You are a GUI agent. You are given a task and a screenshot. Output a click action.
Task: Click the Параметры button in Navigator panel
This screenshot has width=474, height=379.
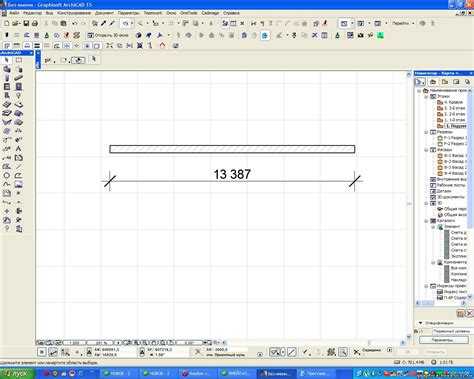tap(443, 340)
